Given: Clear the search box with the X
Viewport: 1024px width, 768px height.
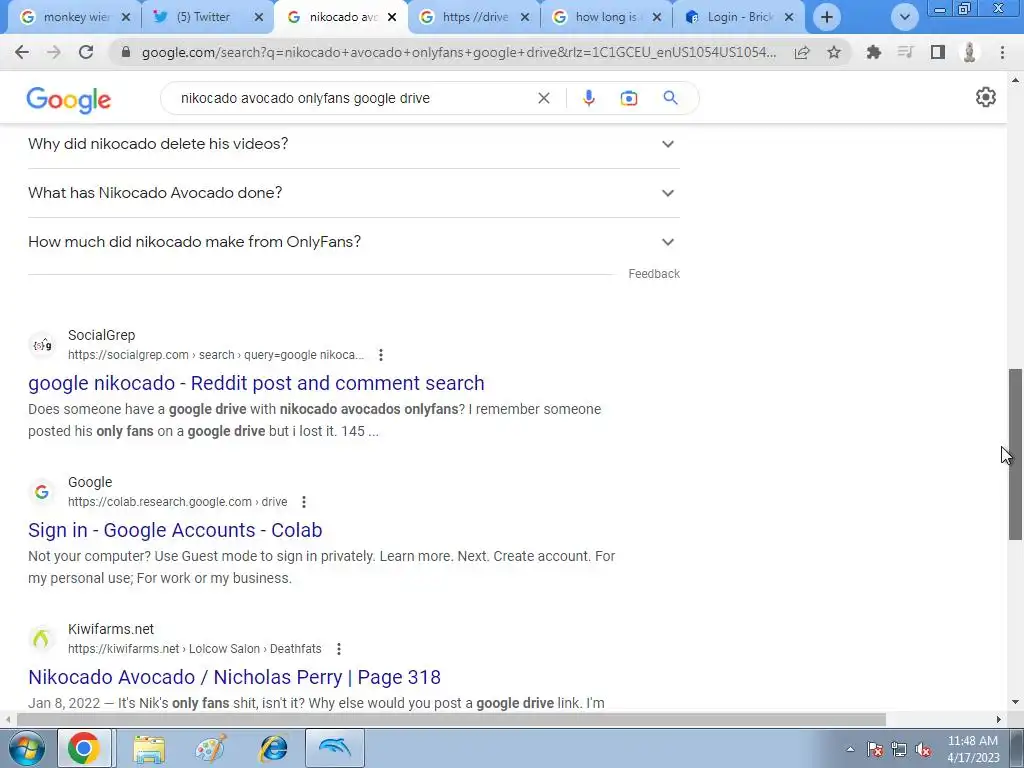Looking at the screenshot, I should coord(543,98).
